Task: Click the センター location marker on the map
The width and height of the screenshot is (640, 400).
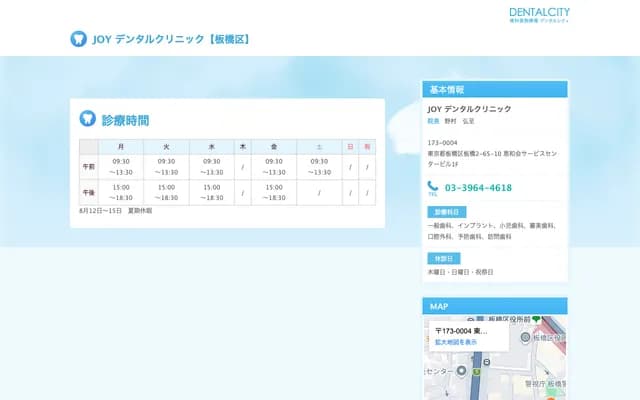Action: coord(461,371)
